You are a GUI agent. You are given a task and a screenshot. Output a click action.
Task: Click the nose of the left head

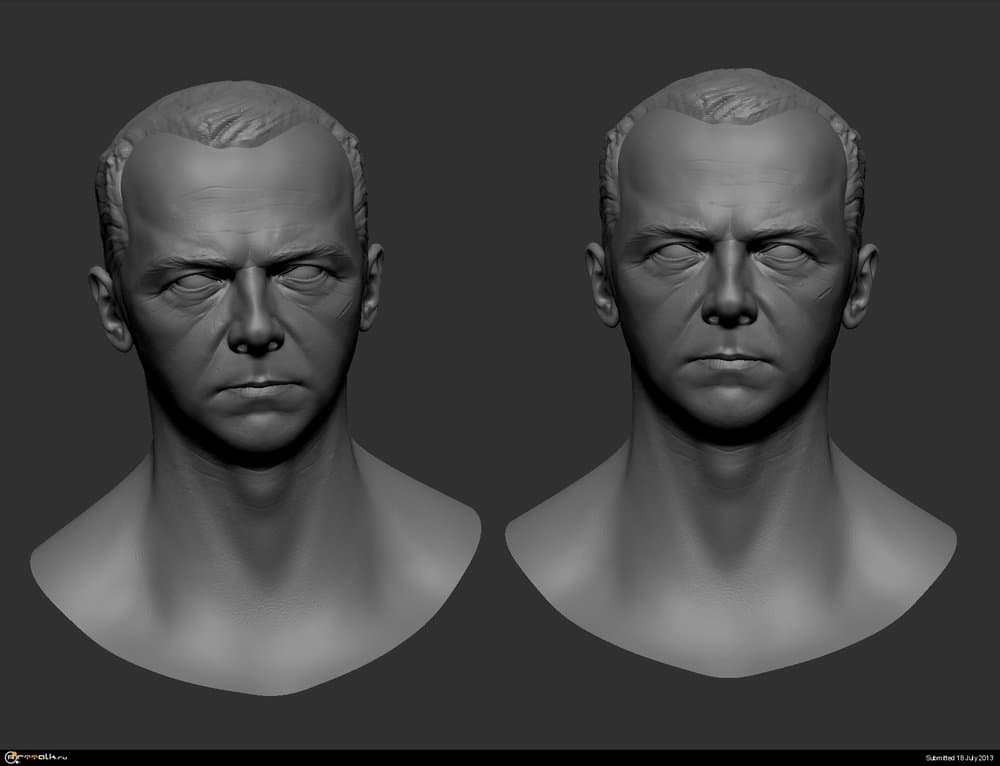(256, 332)
